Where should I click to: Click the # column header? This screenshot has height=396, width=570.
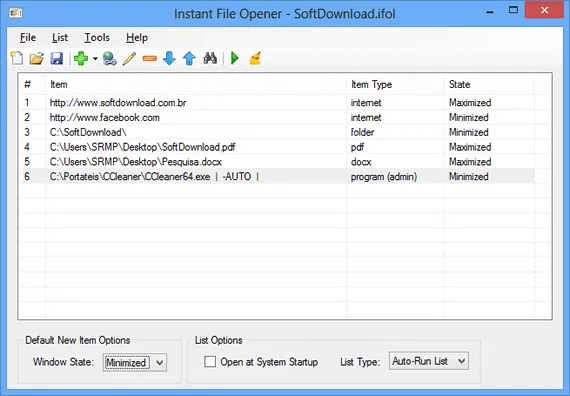tap(32, 84)
